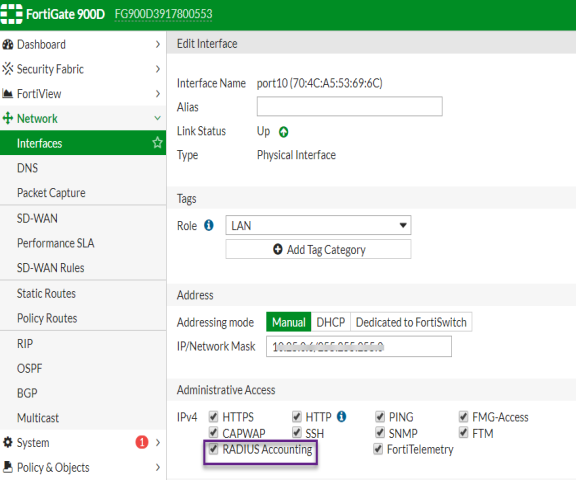The width and height of the screenshot is (576, 480).
Task: Click the HTTP info icon
Action: (342, 416)
